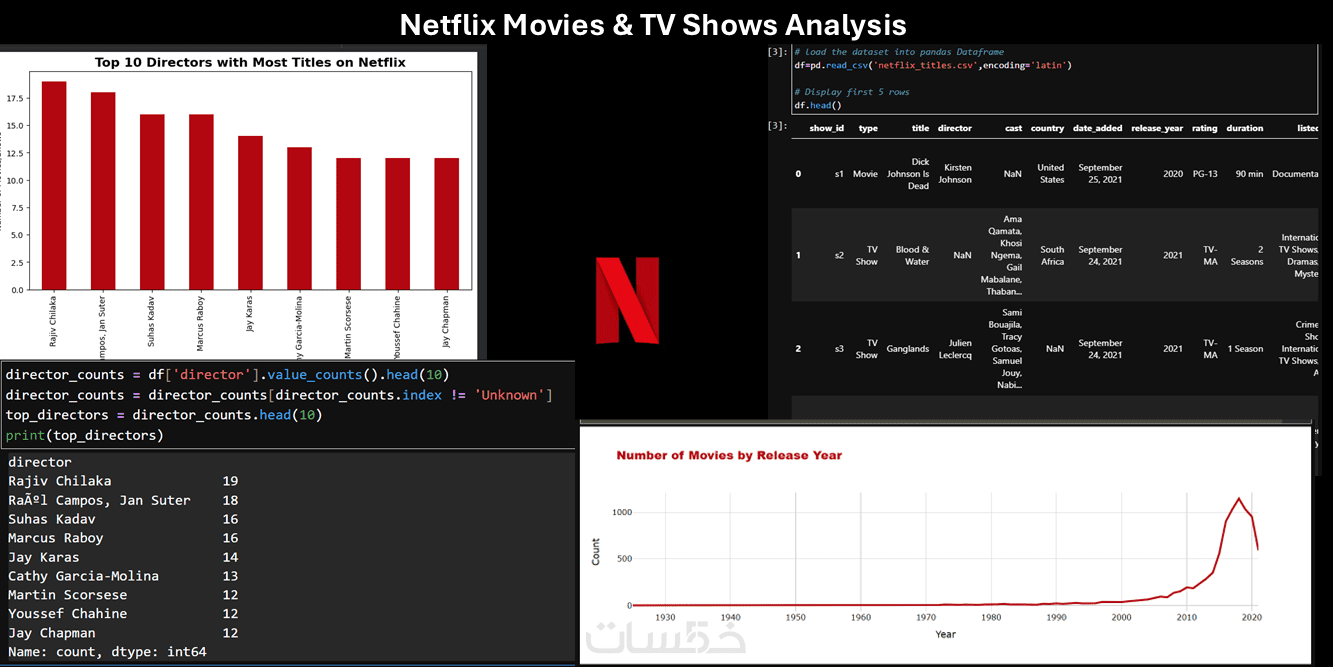Click the s2 show_id cell
This screenshot has height=667, width=1333.
[x=839, y=255]
